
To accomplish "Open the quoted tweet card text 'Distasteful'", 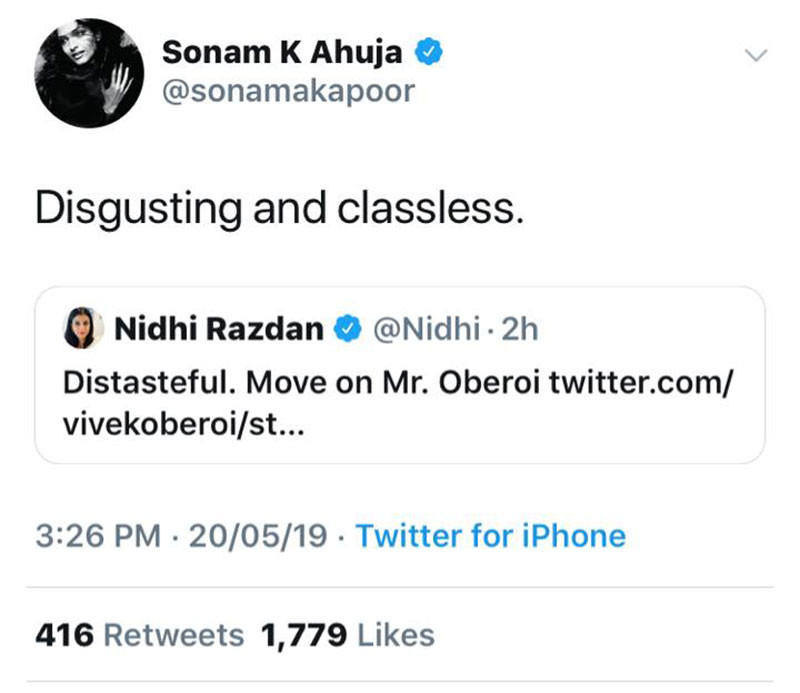I will (149, 382).
